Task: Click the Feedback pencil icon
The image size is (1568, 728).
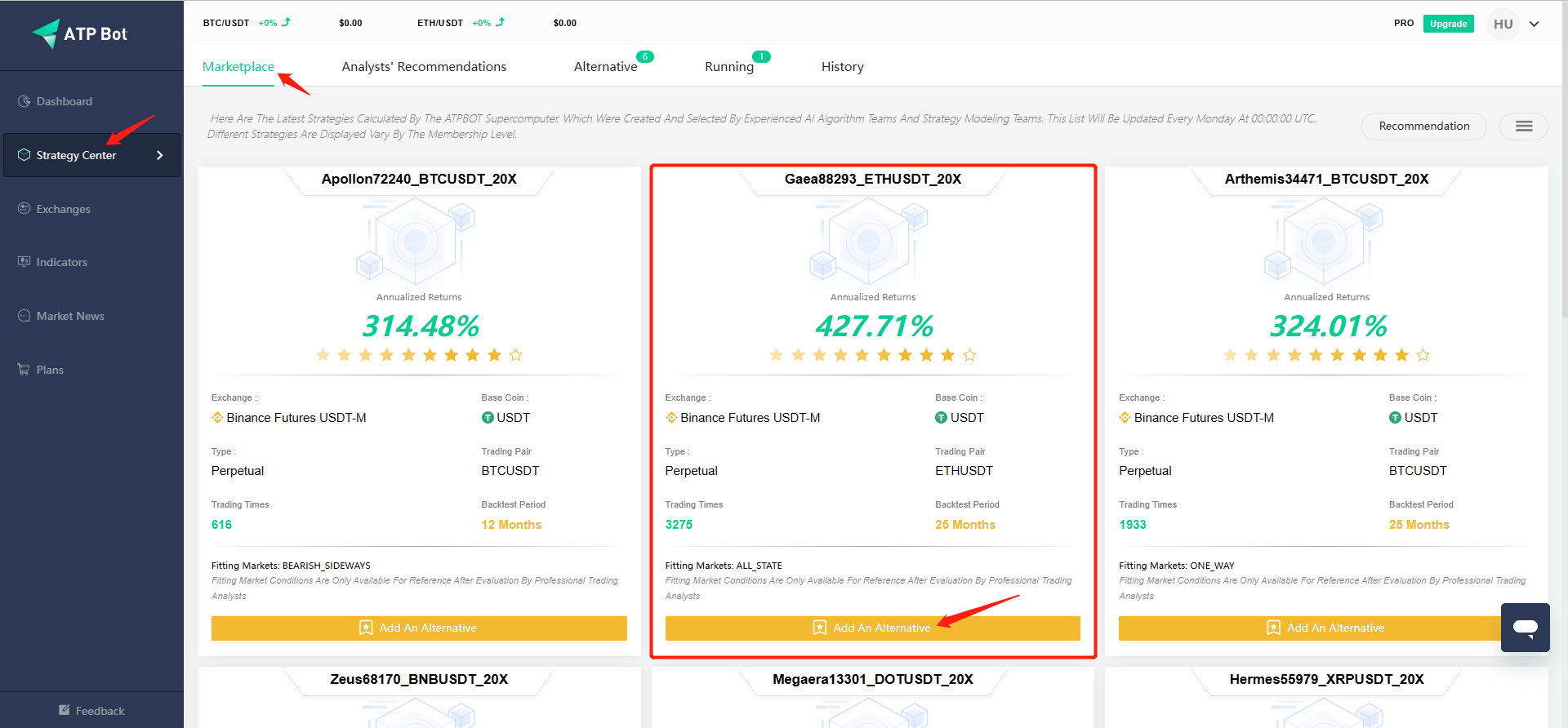Action: (65, 710)
